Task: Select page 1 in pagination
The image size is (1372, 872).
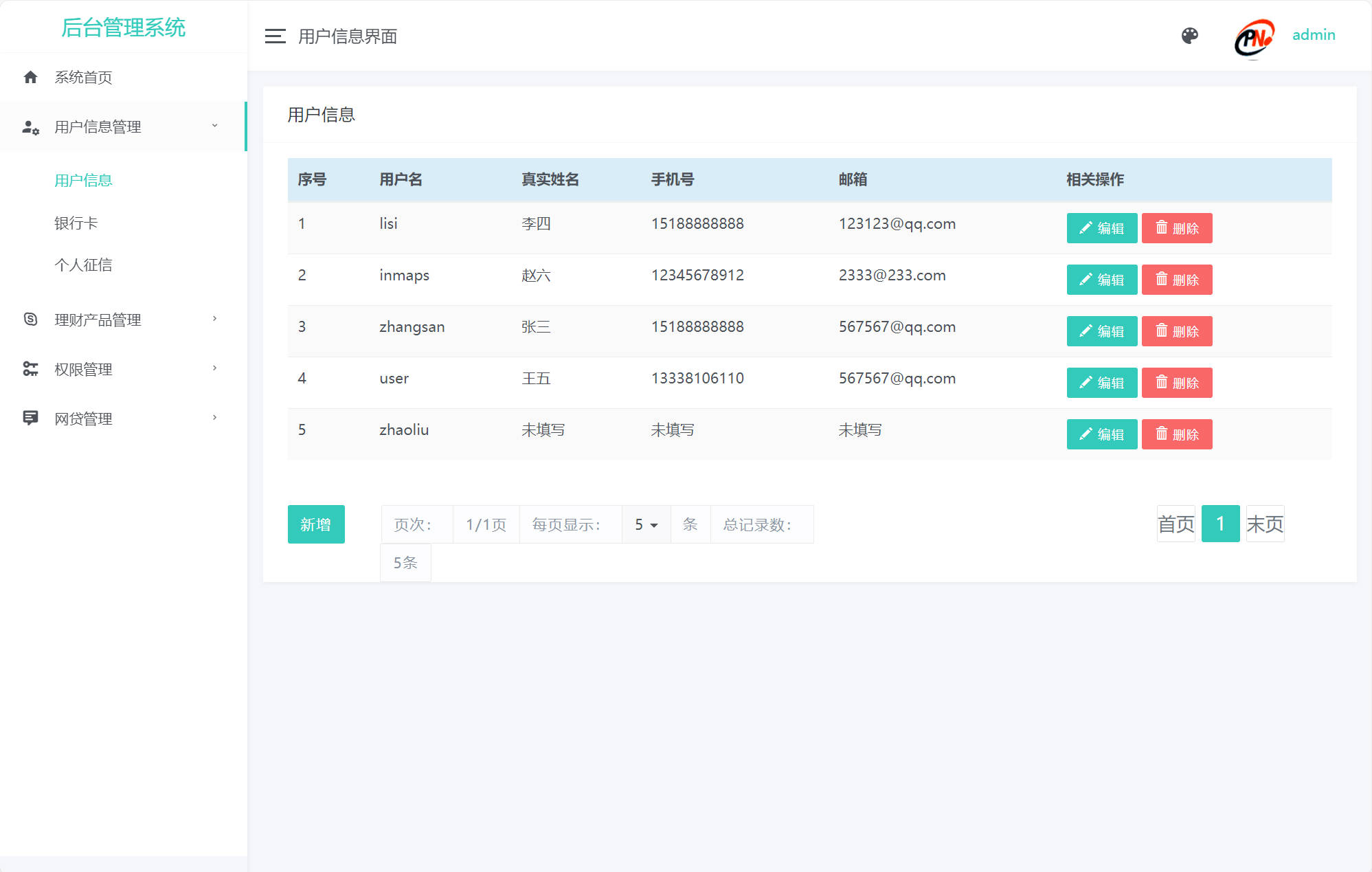Action: [x=1220, y=524]
